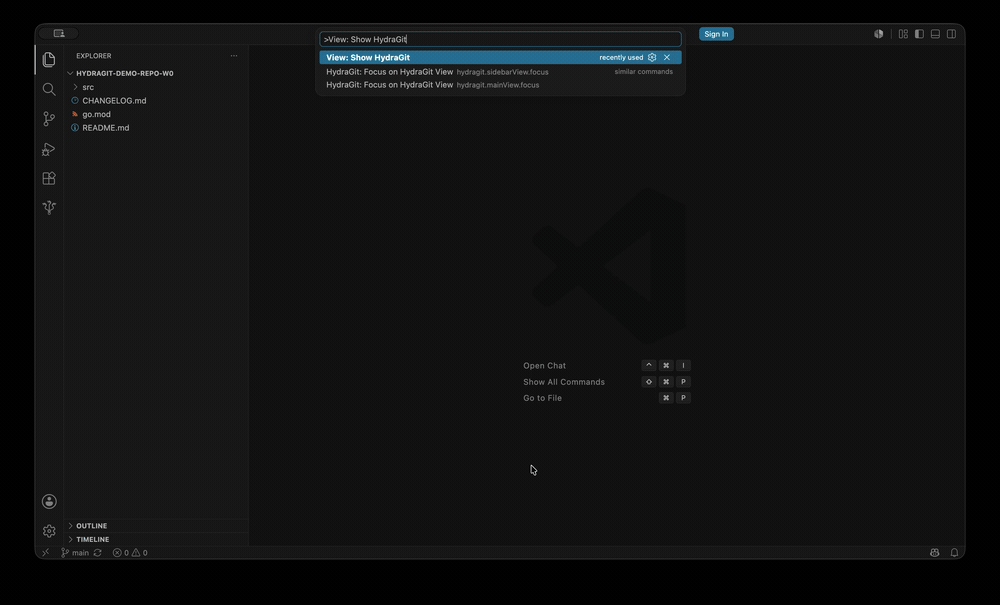This screenshot has width=1000, height=605.
Task: Click the README.md info icon
Action: 75,128
